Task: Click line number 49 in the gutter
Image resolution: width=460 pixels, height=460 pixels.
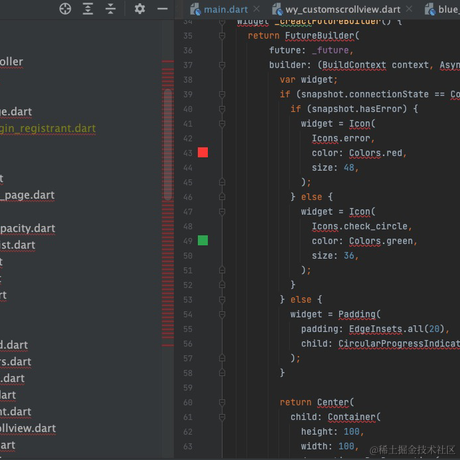Action: point(188,241)
